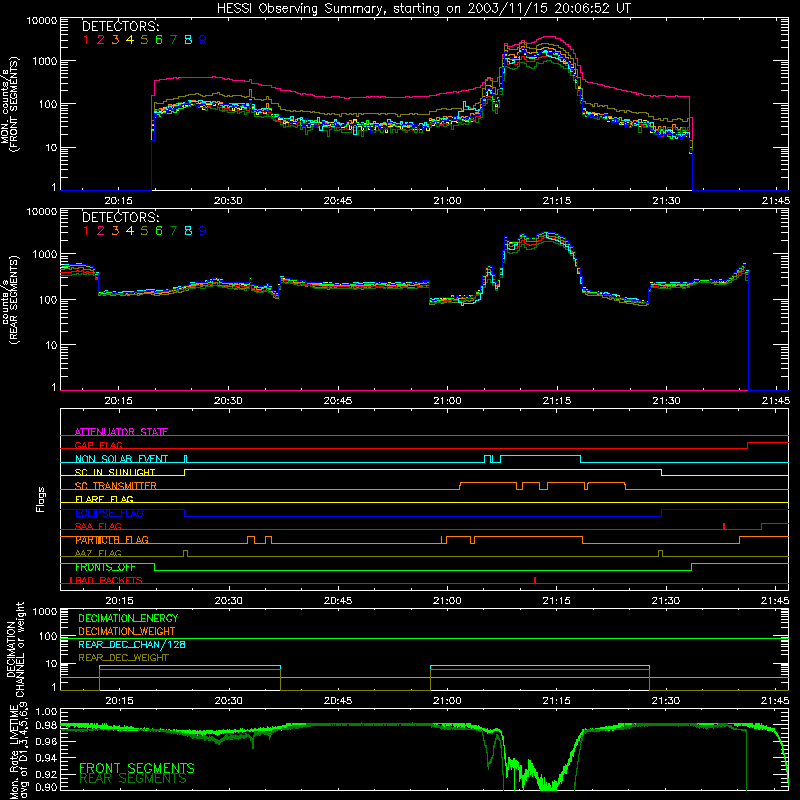This screenshot has height=800, width=800.
Task: Click red detector 1 in front segments legend
Action: tap(86, 39)
